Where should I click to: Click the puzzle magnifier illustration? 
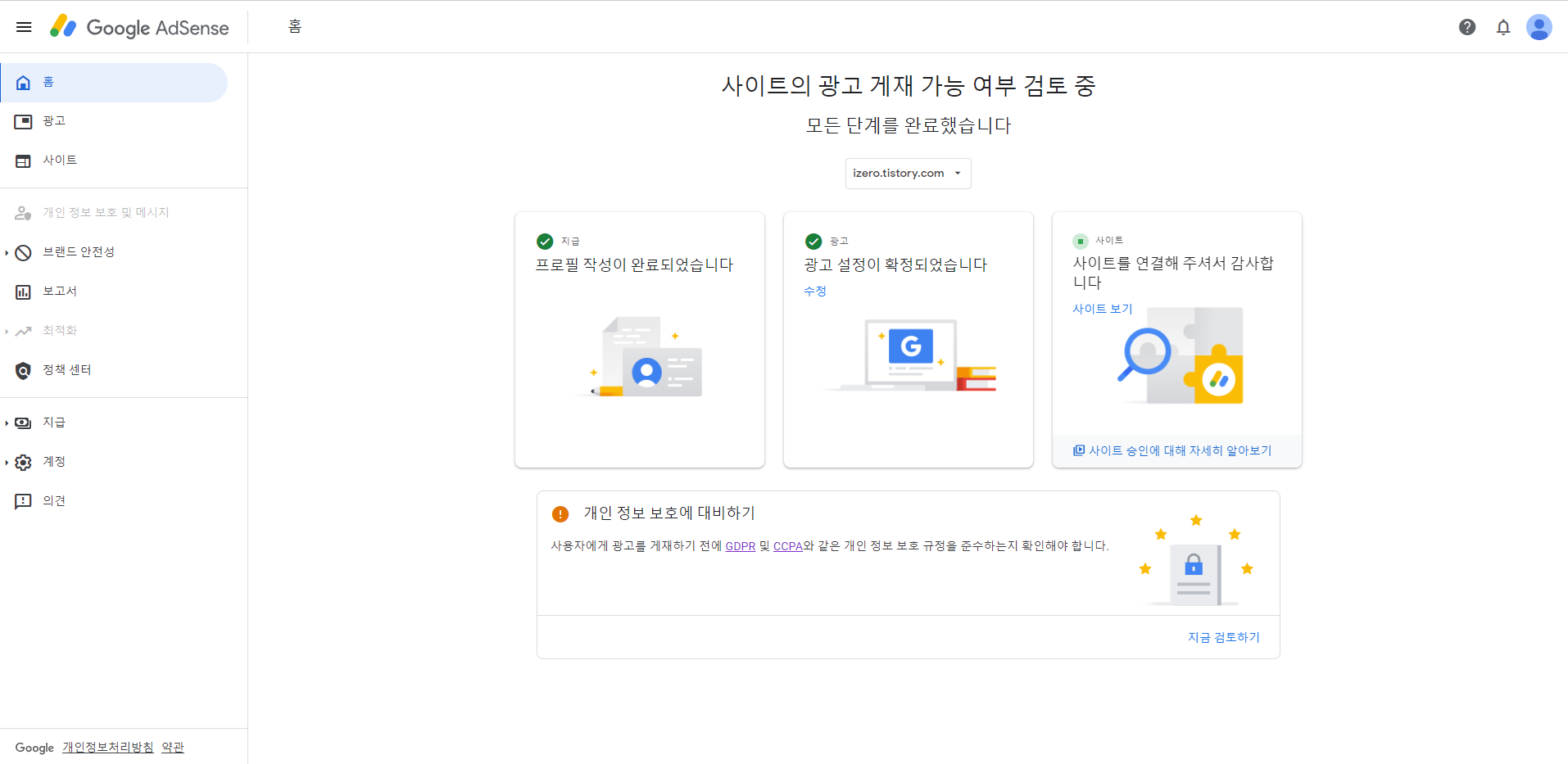coord(1180,355)
